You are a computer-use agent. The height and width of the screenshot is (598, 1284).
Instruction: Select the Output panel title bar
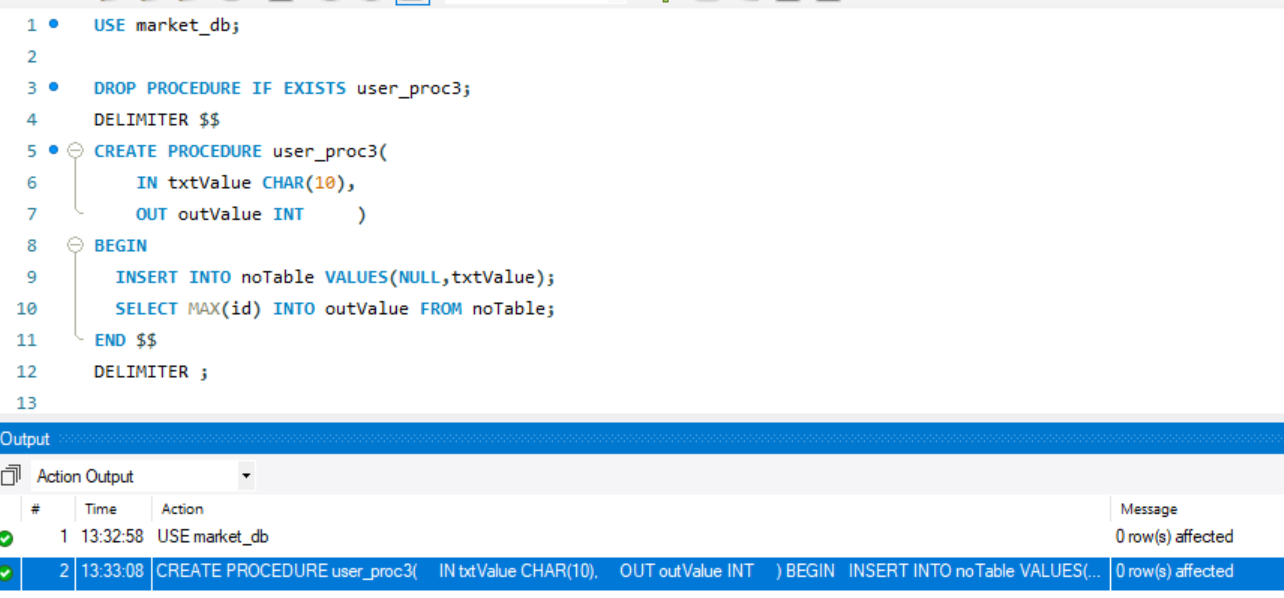point(642,439)
